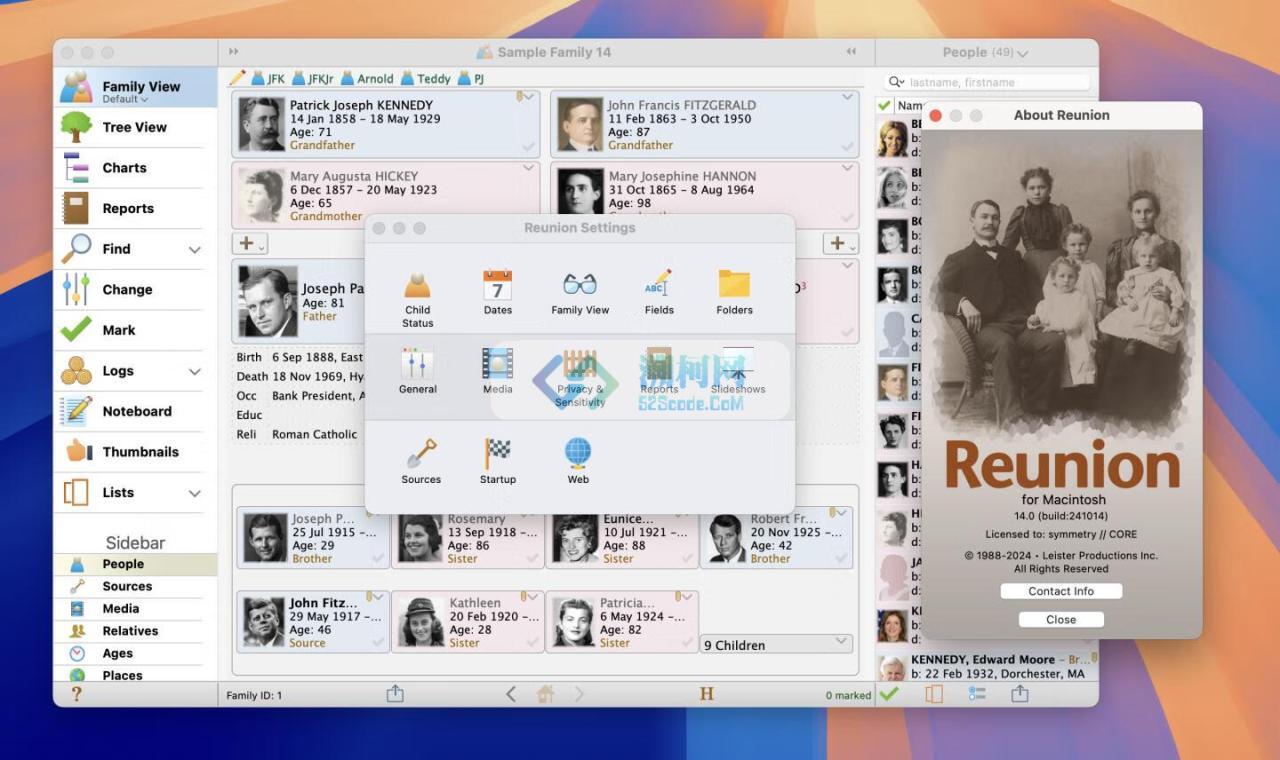Screen dimensions: 1280x760
Task: Open the People count dropdown
Action: pyautogui.click(x=985, y=52)
